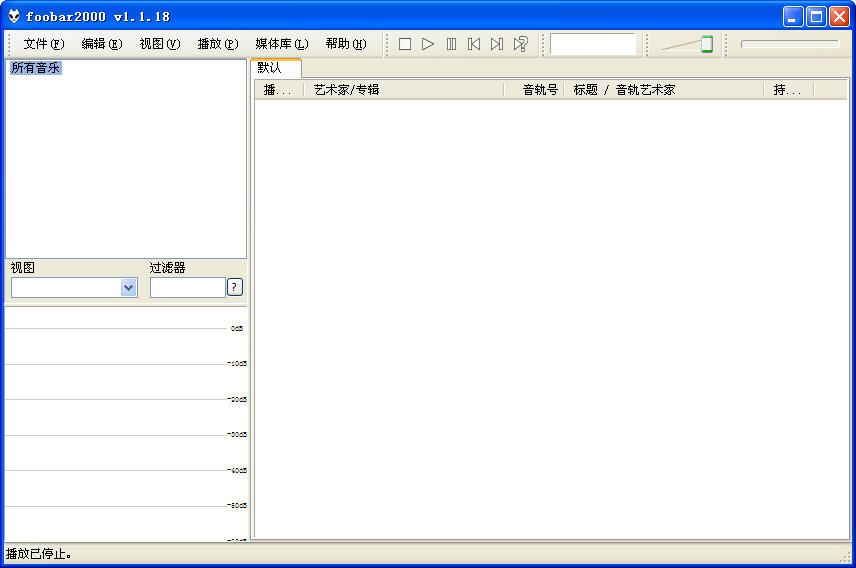Click the -10dB peak meter scale label
856x568 pixels.
tap(237, 363)
